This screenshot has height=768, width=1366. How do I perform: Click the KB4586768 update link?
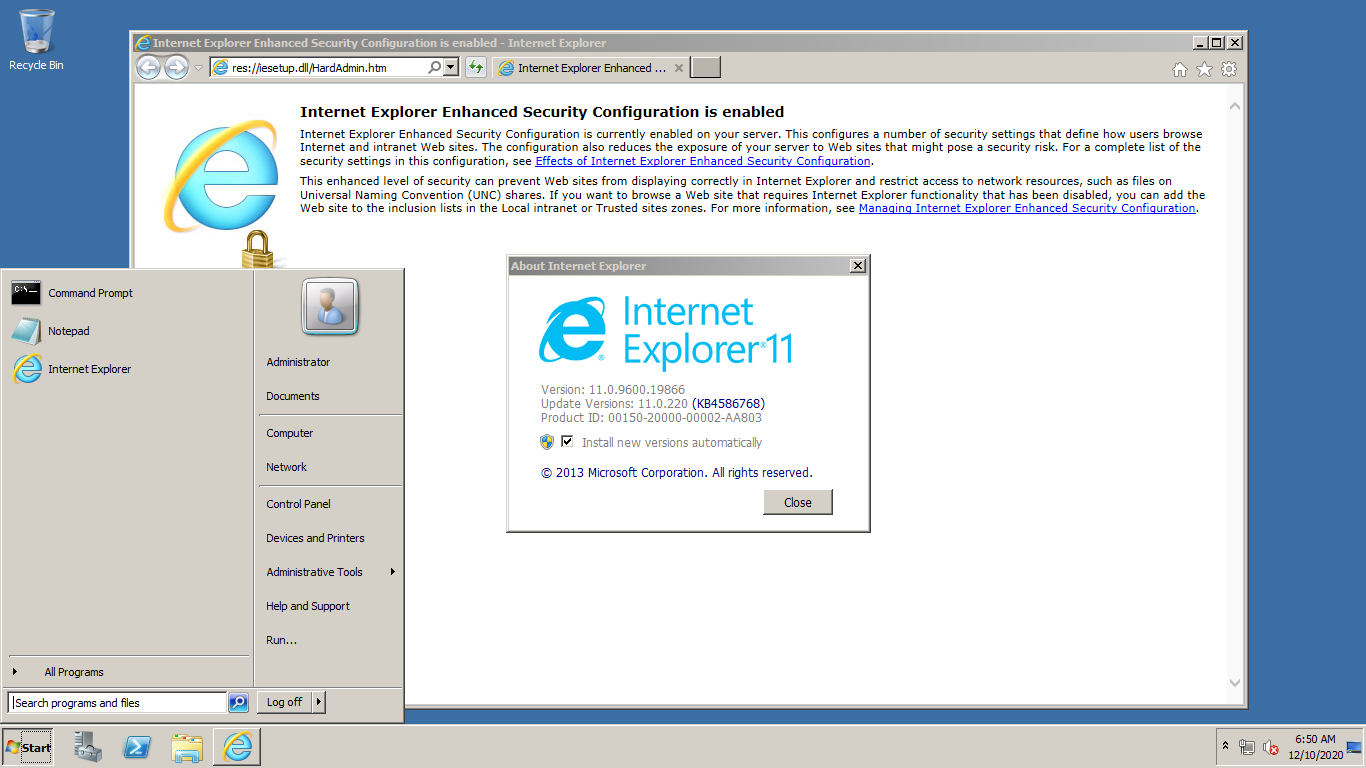pos(728,404)
